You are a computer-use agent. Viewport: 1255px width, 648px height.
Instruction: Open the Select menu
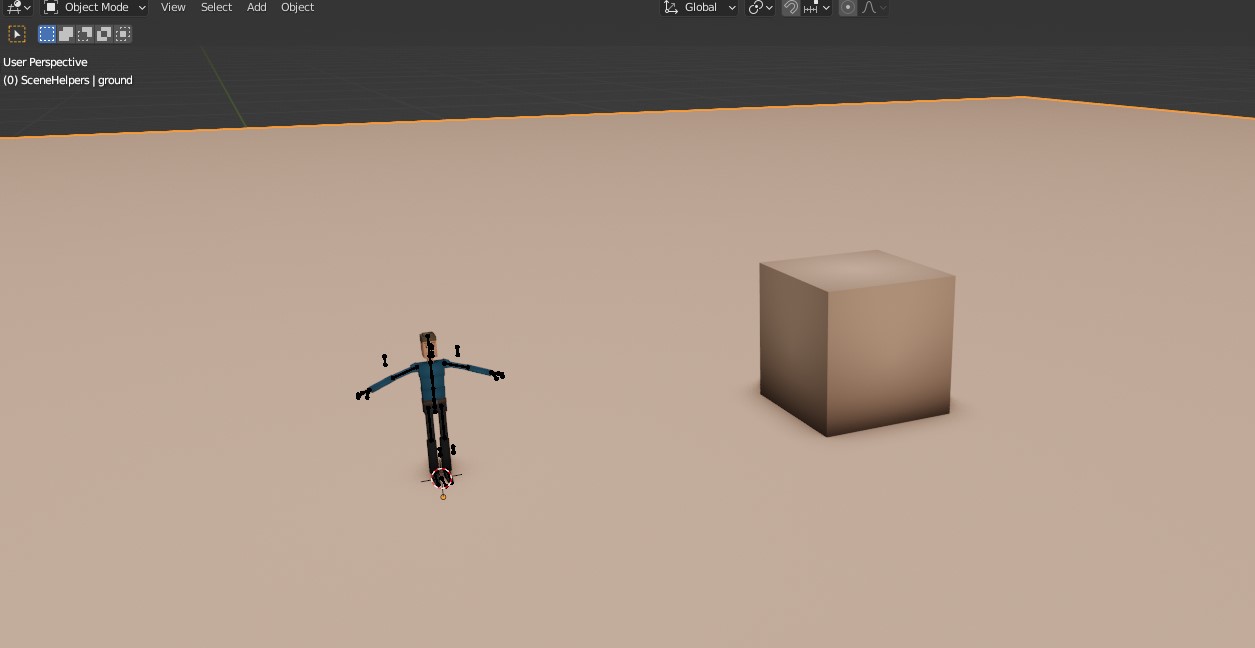click(216, 7)
